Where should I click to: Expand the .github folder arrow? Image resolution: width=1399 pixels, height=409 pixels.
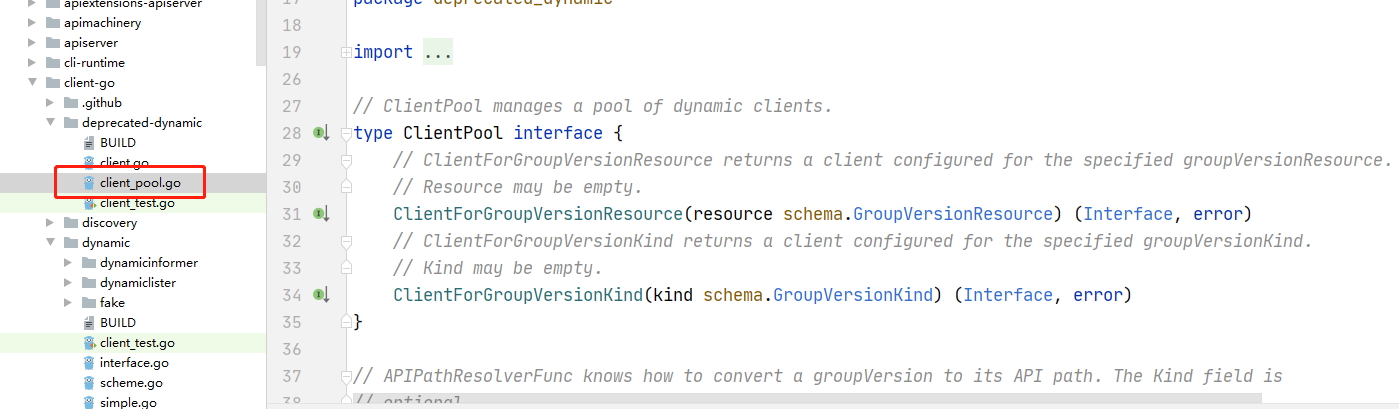click(50, 103)
